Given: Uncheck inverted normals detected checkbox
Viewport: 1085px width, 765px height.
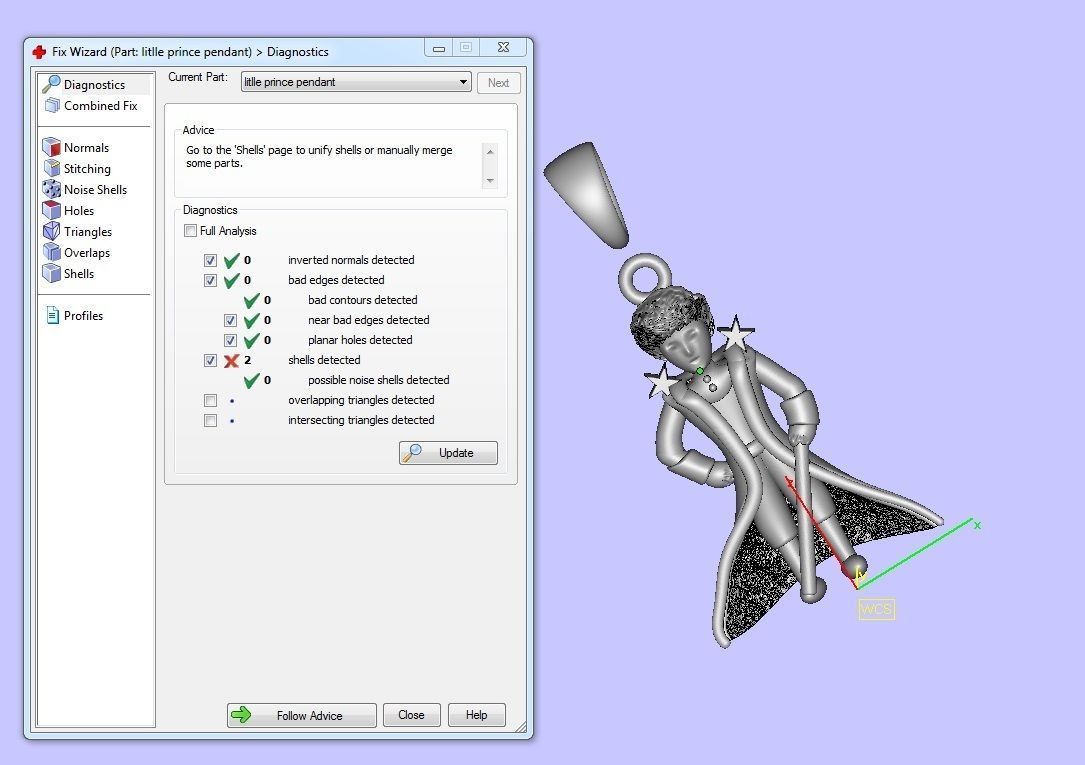Looking at the screenshot, I should click(x=210, y=261).
